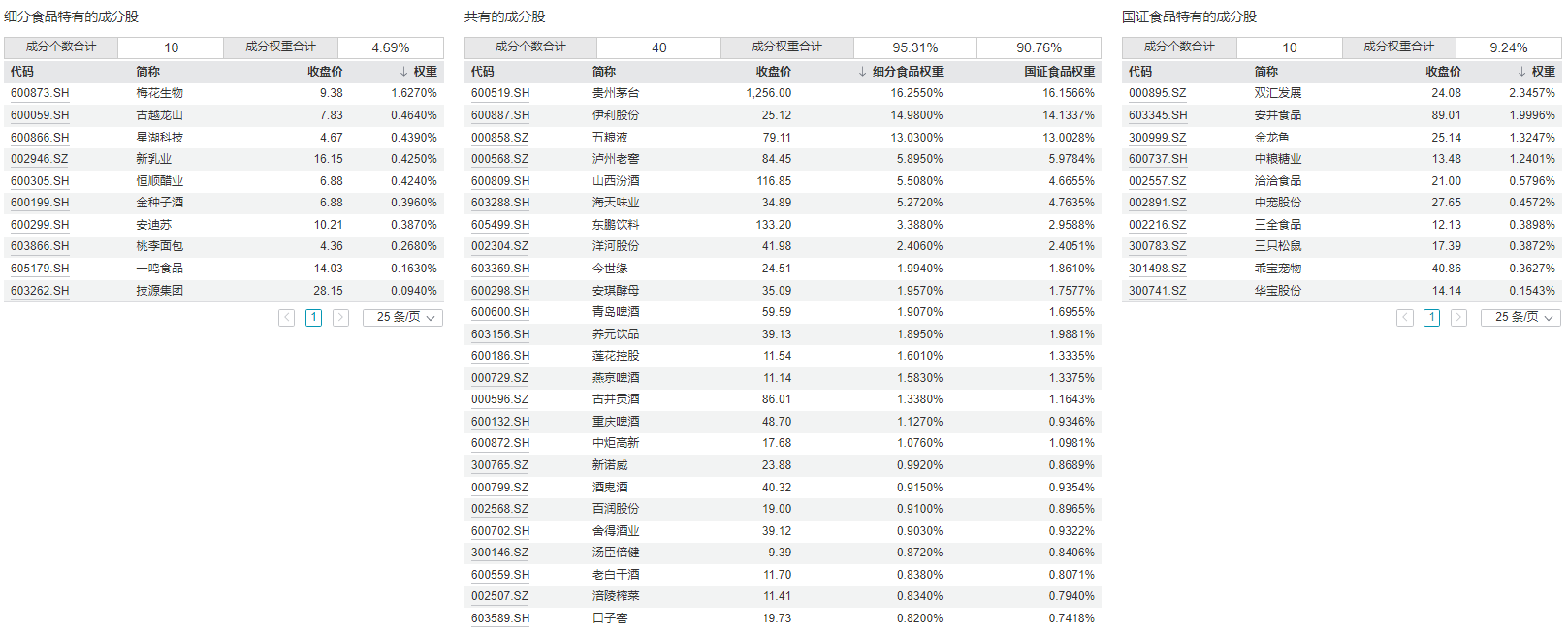Click closing price 1,256.00

[x=769, y=93]
